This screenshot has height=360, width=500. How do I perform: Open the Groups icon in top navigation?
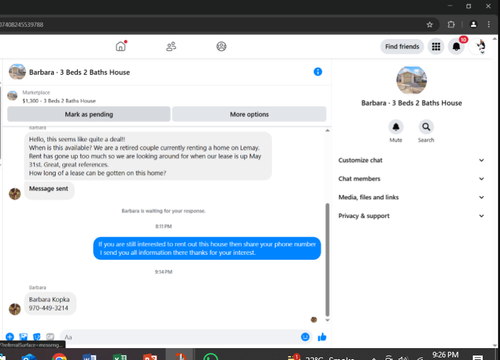click(221, 46)
